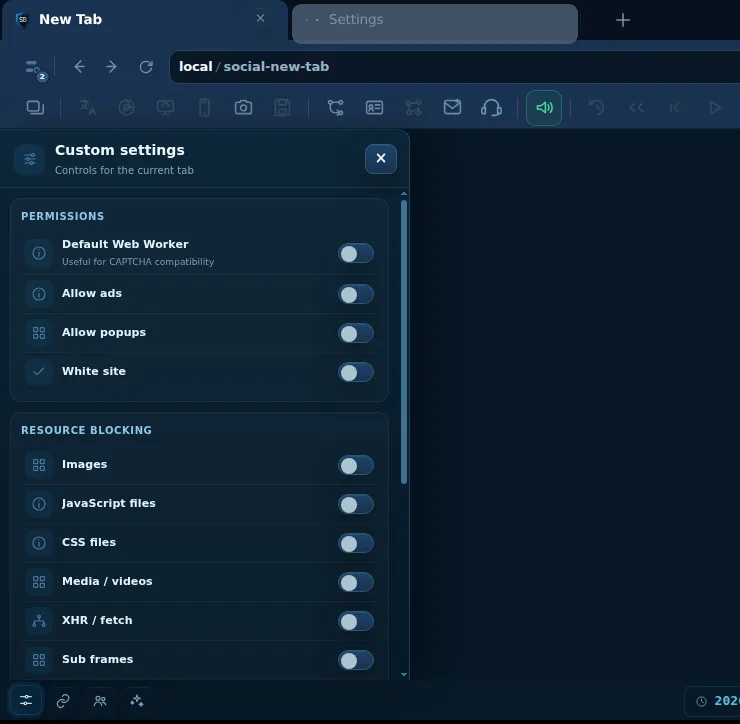740x724 pixels.
Task: Click the play triangle icon
Action: [715, 108]
